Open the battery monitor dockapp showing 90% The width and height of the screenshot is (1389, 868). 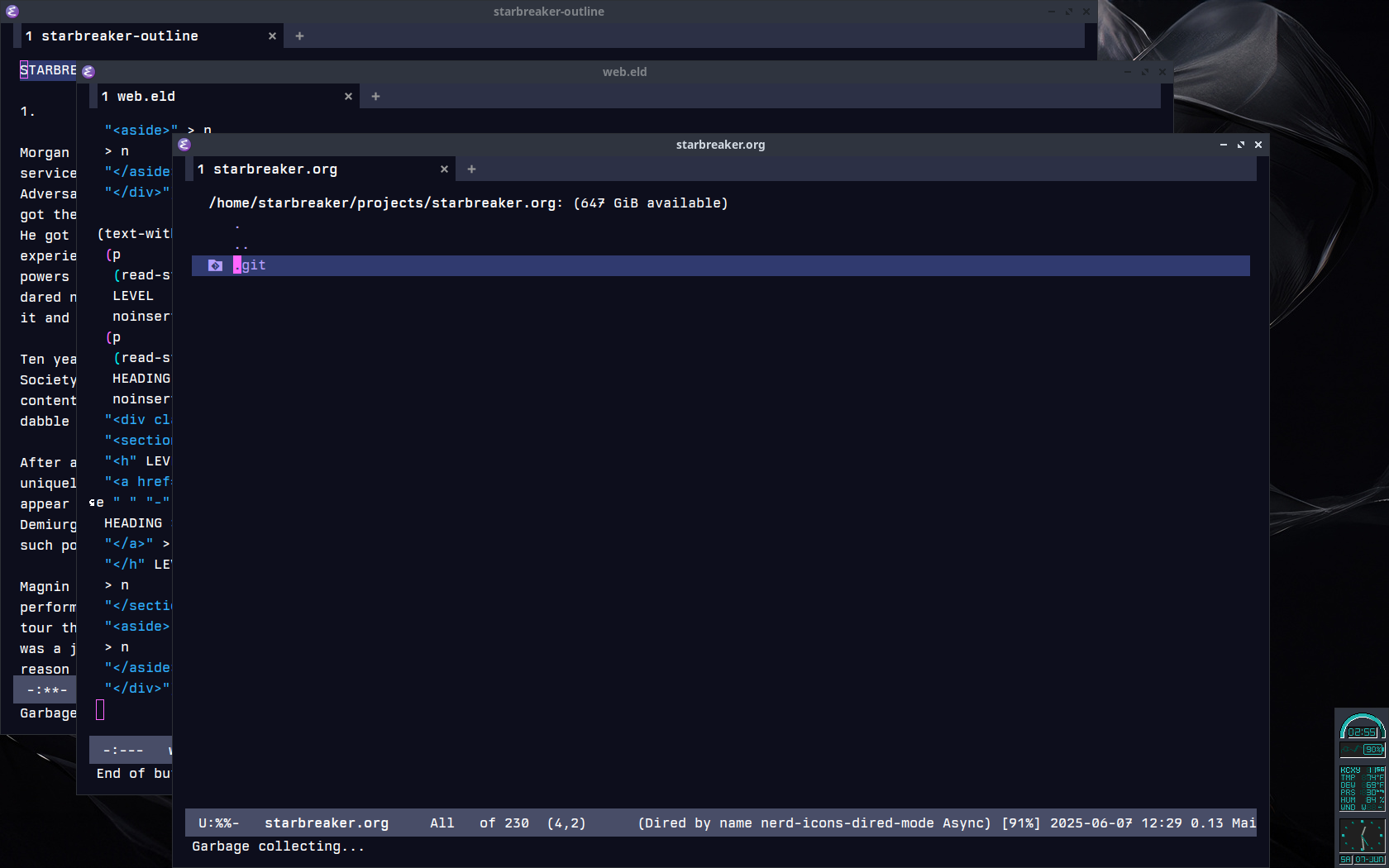tap(1362, 750)
